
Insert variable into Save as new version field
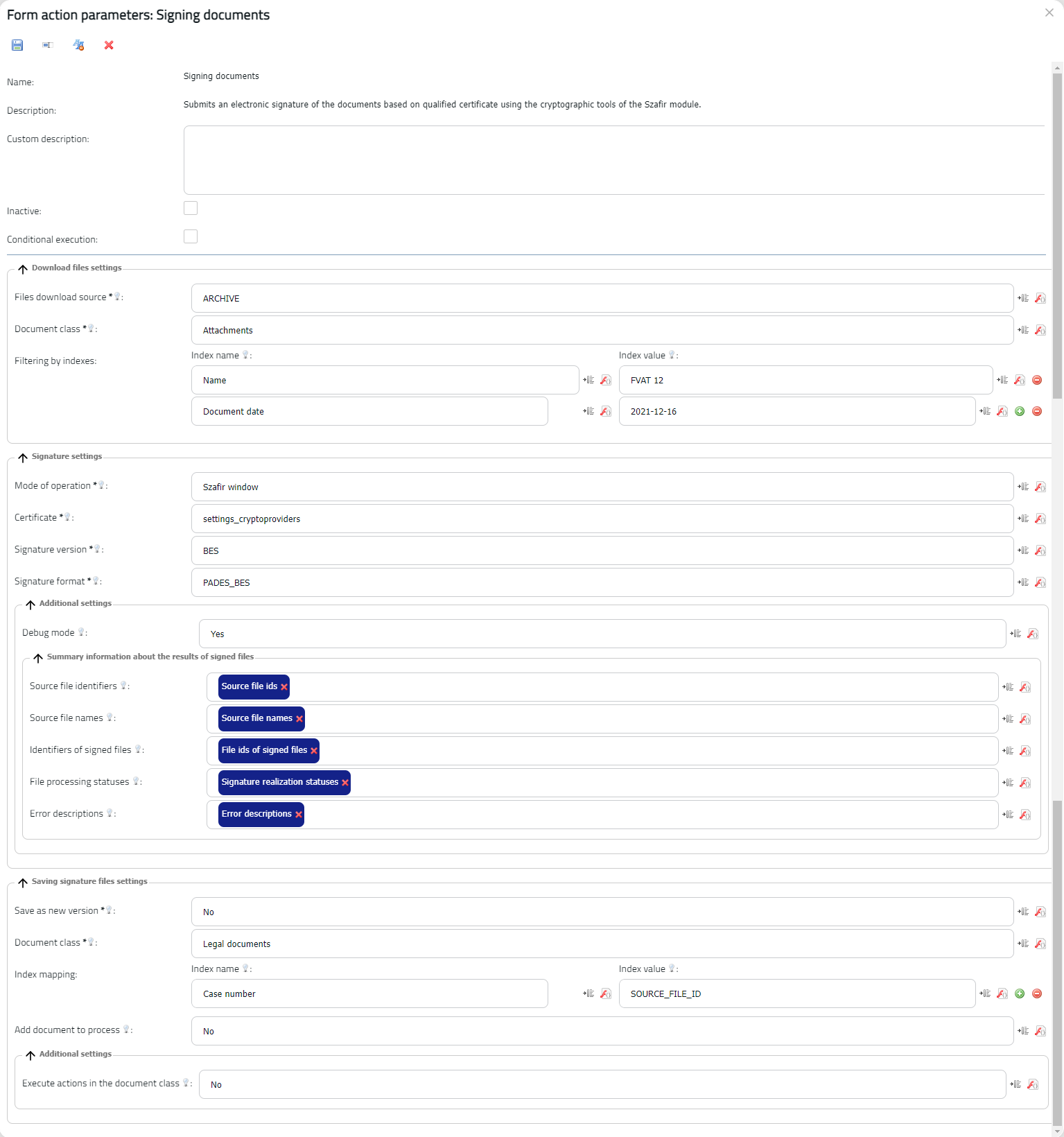(1023, 912)
